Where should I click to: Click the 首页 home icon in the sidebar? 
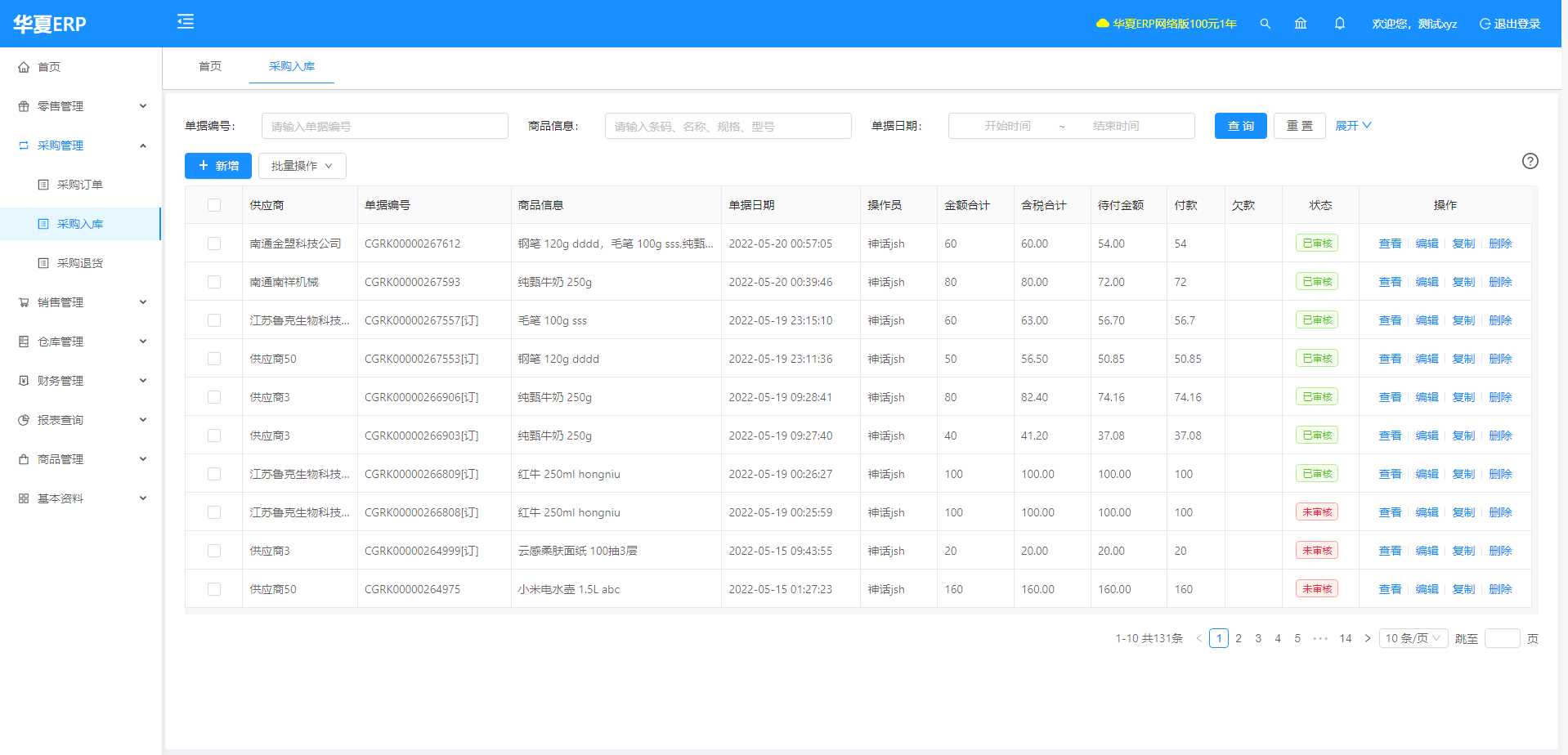point(24,67)
